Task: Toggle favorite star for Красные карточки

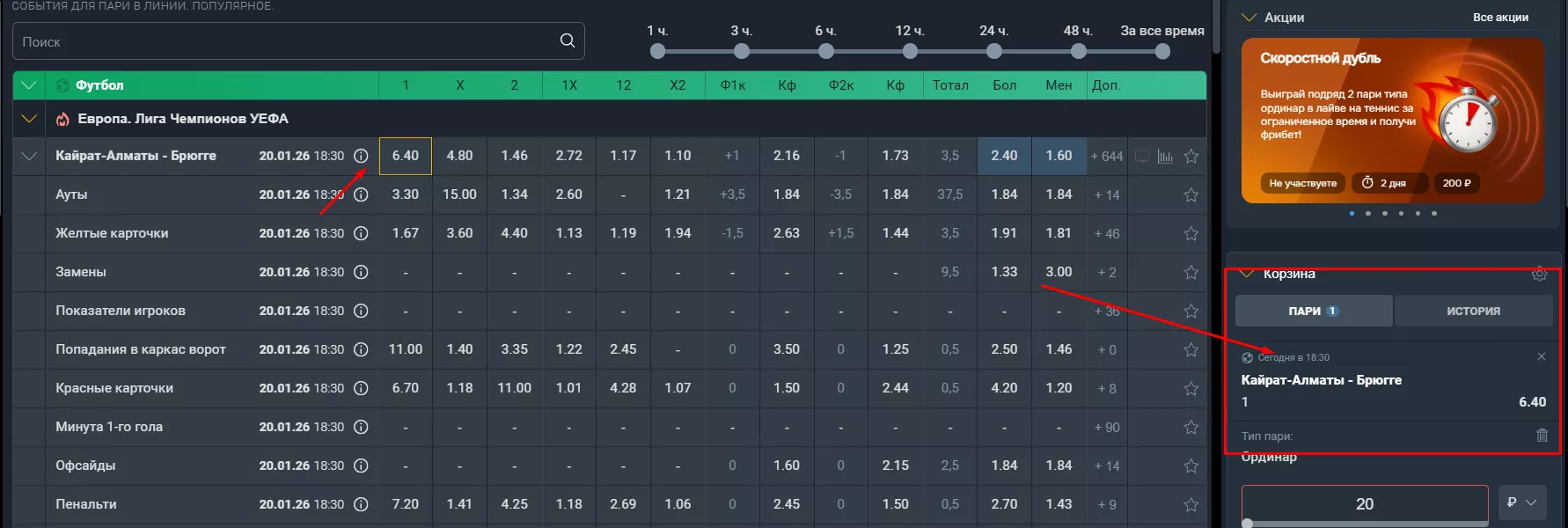Action: (1191, 388)
